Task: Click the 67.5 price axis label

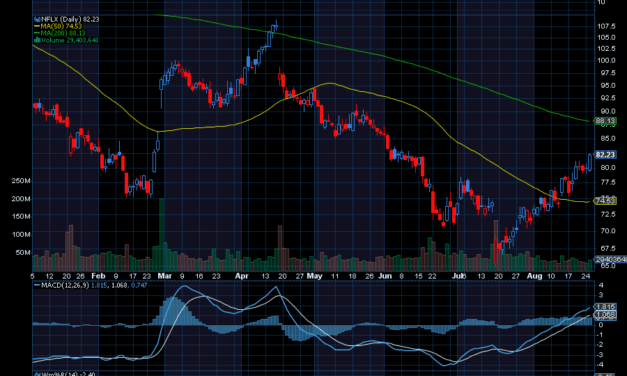Action: click(x=607, y=248)
